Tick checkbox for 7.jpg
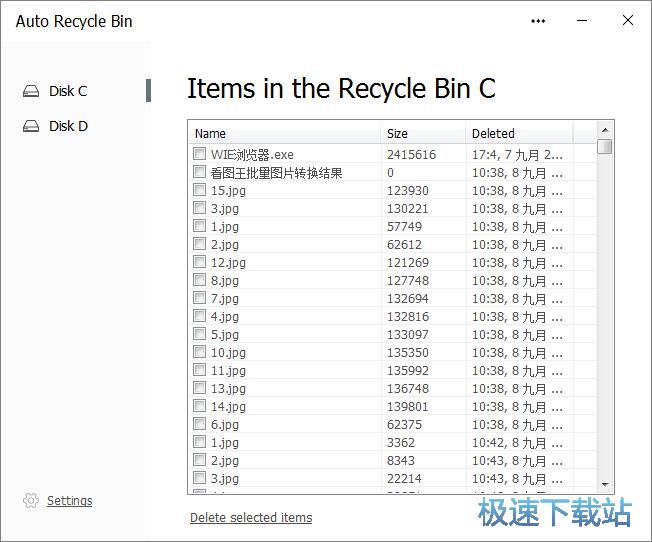 (200, 298)
